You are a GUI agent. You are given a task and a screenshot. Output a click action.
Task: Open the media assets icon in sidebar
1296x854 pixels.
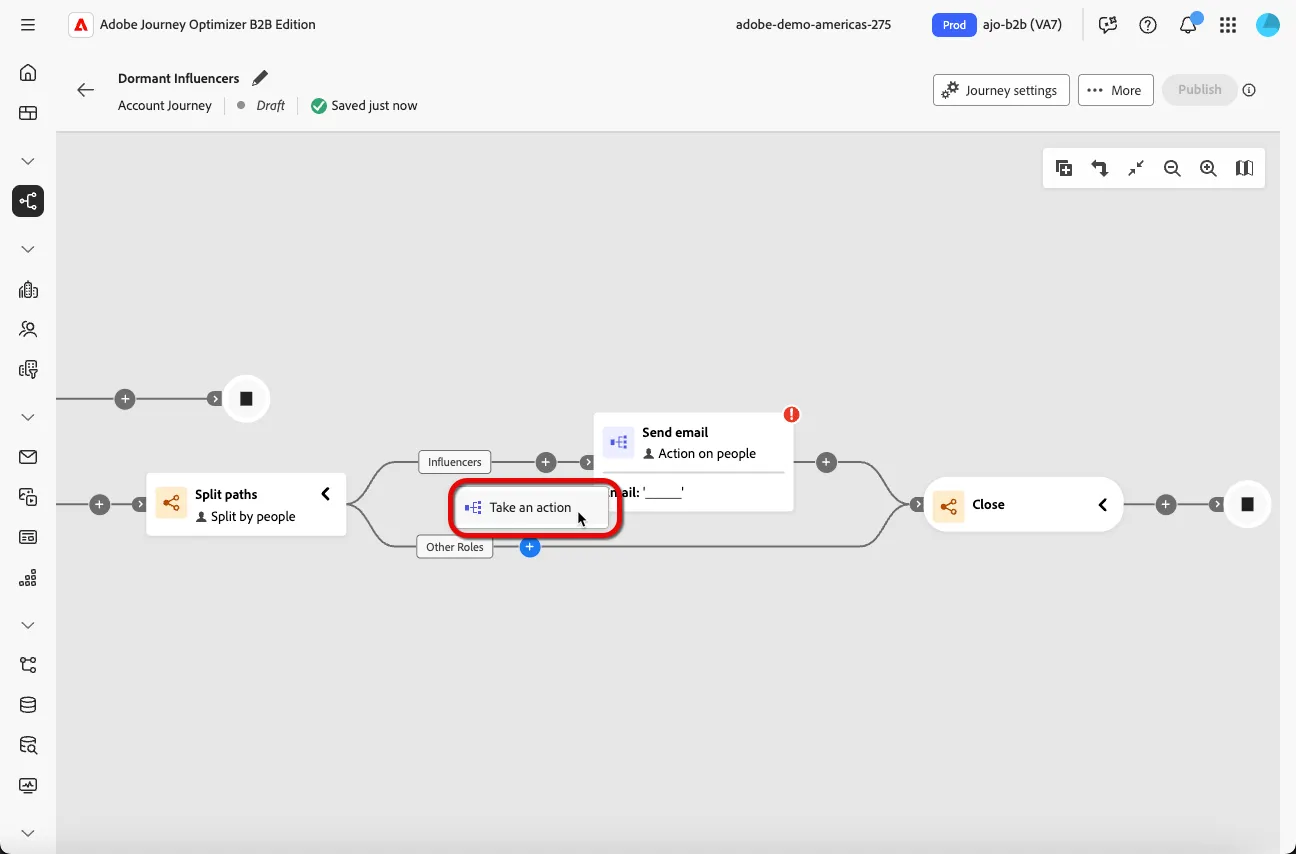(28, 496)
